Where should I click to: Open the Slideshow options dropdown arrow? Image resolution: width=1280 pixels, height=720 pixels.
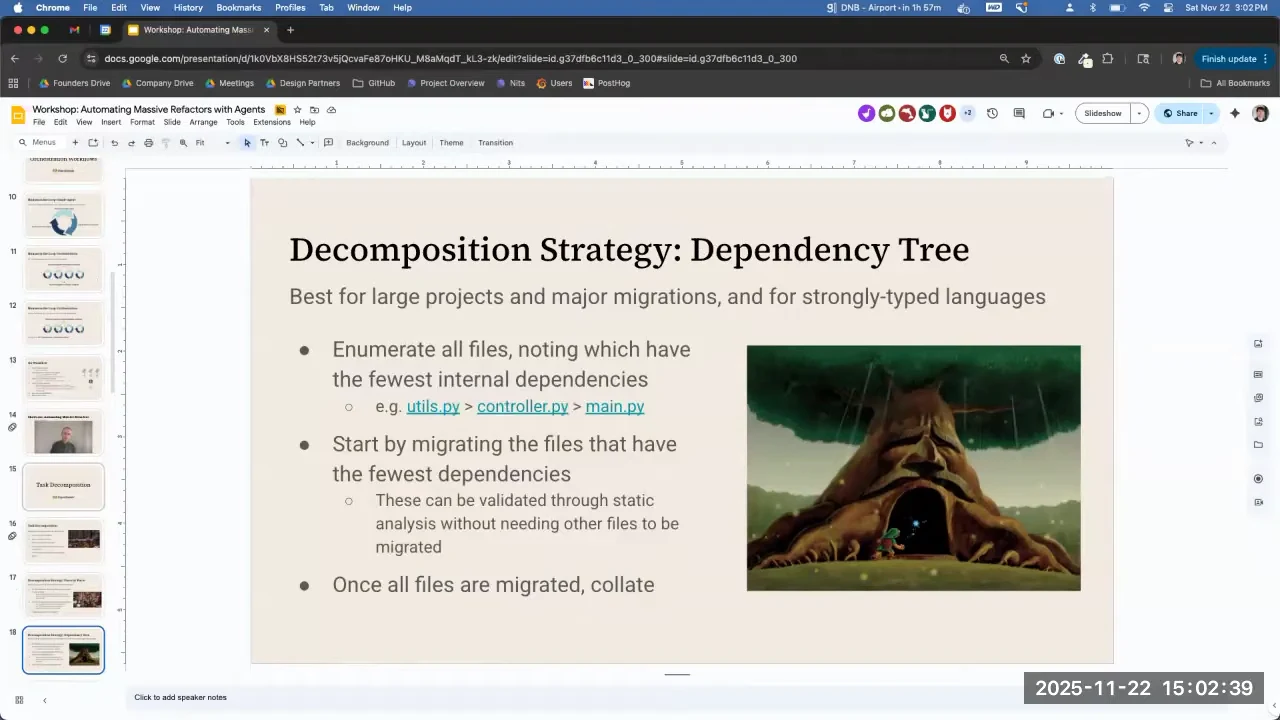click(x=1139, y=113)
